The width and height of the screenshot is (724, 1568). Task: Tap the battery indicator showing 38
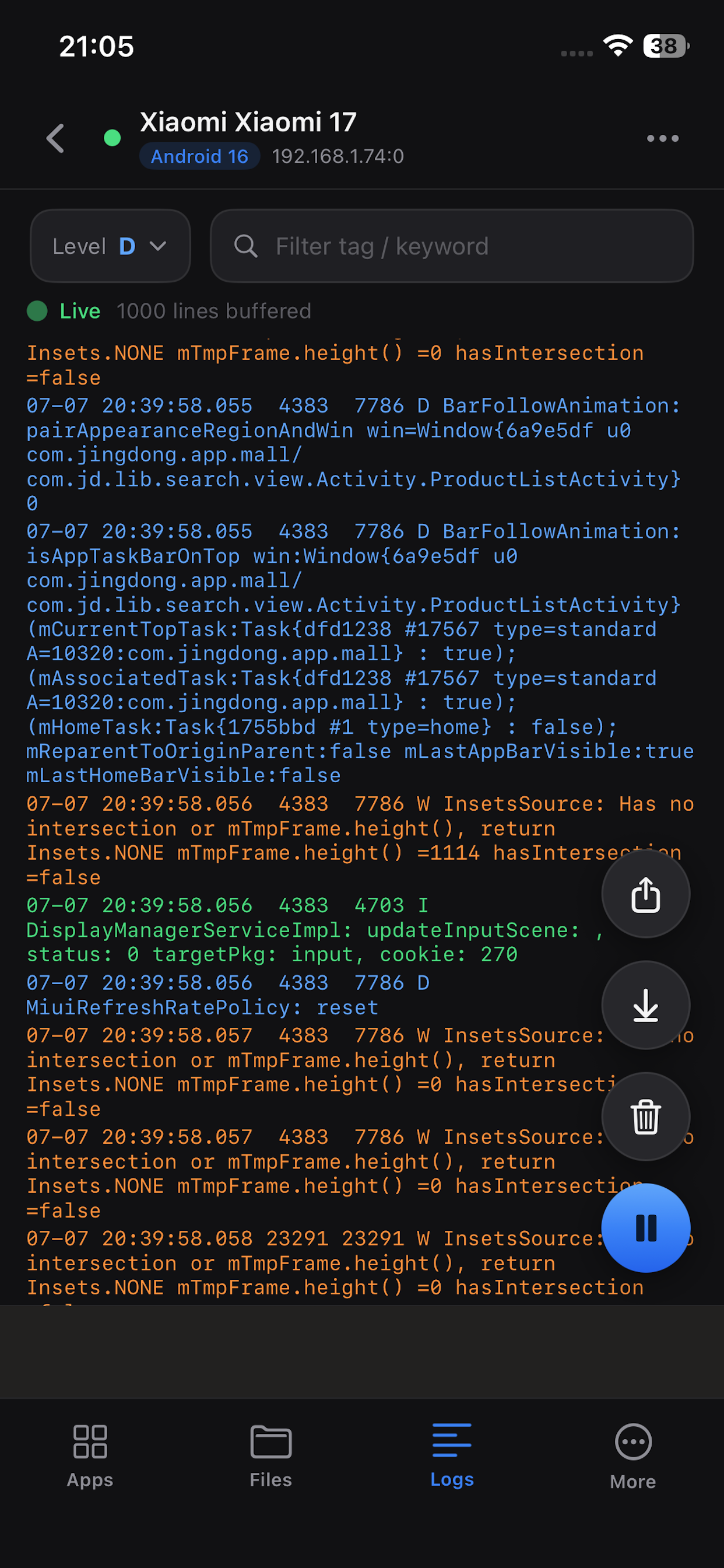coord(666,45)
